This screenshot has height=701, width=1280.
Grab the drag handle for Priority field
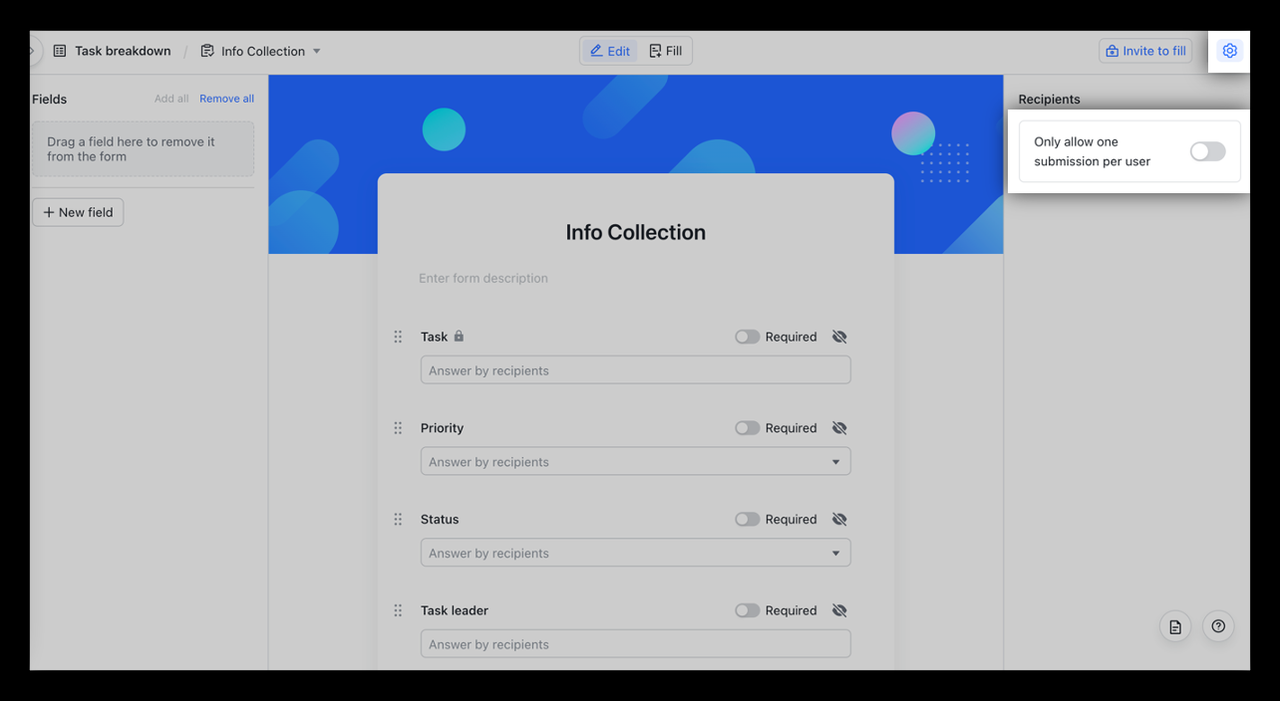[x=398, y=428]
